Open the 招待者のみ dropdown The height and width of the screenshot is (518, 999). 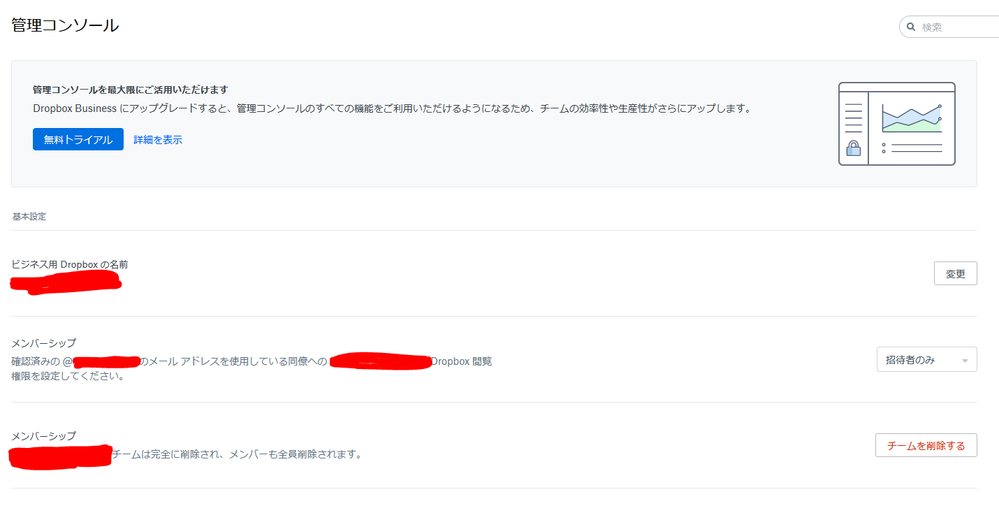click(x=926, y=360)
